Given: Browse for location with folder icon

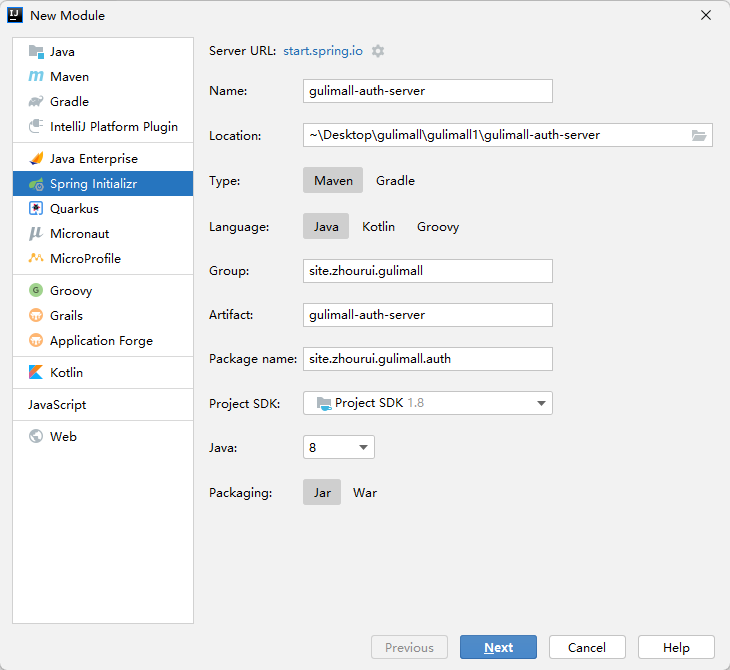Looking at the screenshot, I should click(699, 135).
